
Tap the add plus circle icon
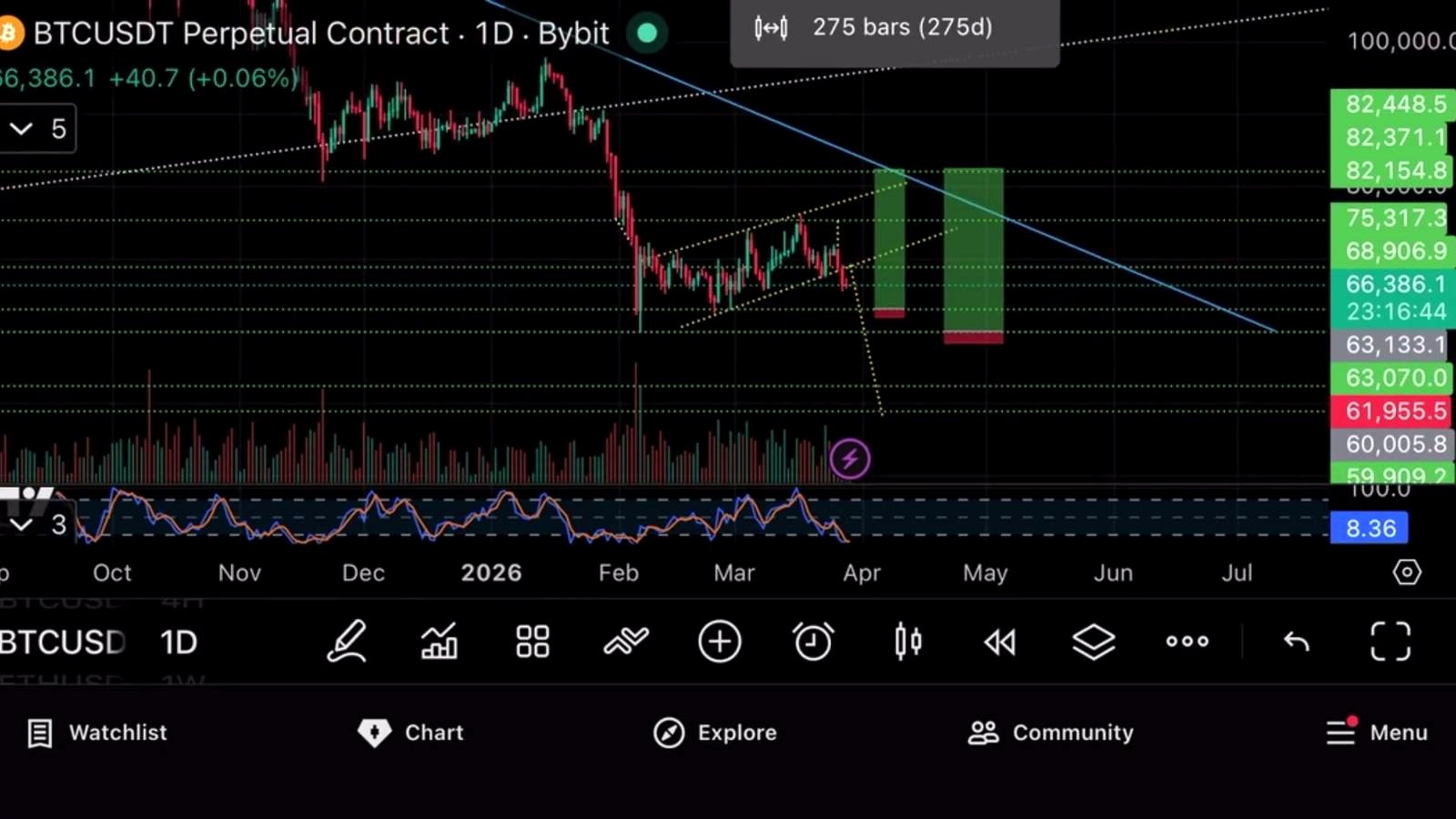(720, 642)
